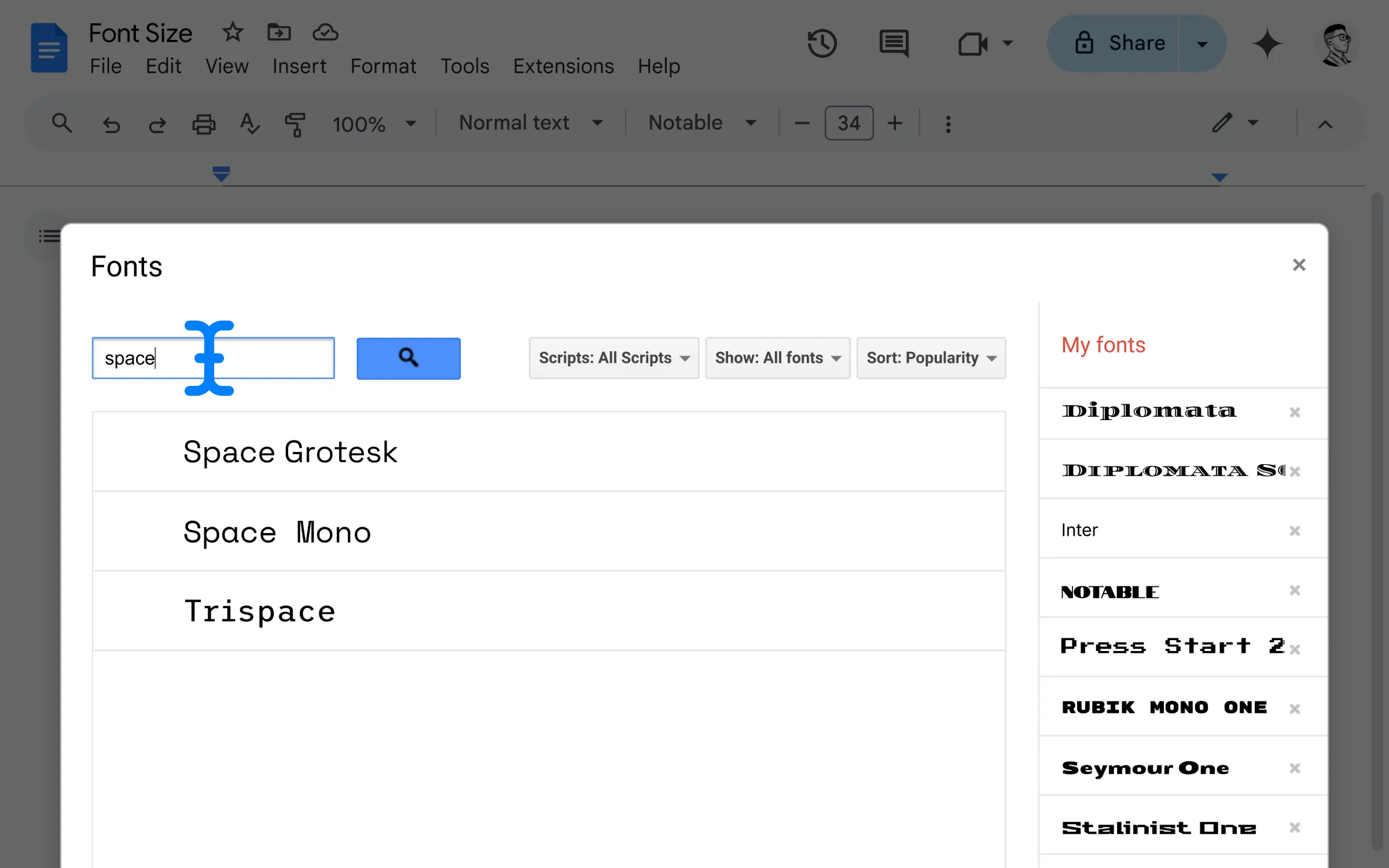Close the Fonts dialog
The height and width of the screenshot is (868, 1389).
click(x=1299, y=265)
